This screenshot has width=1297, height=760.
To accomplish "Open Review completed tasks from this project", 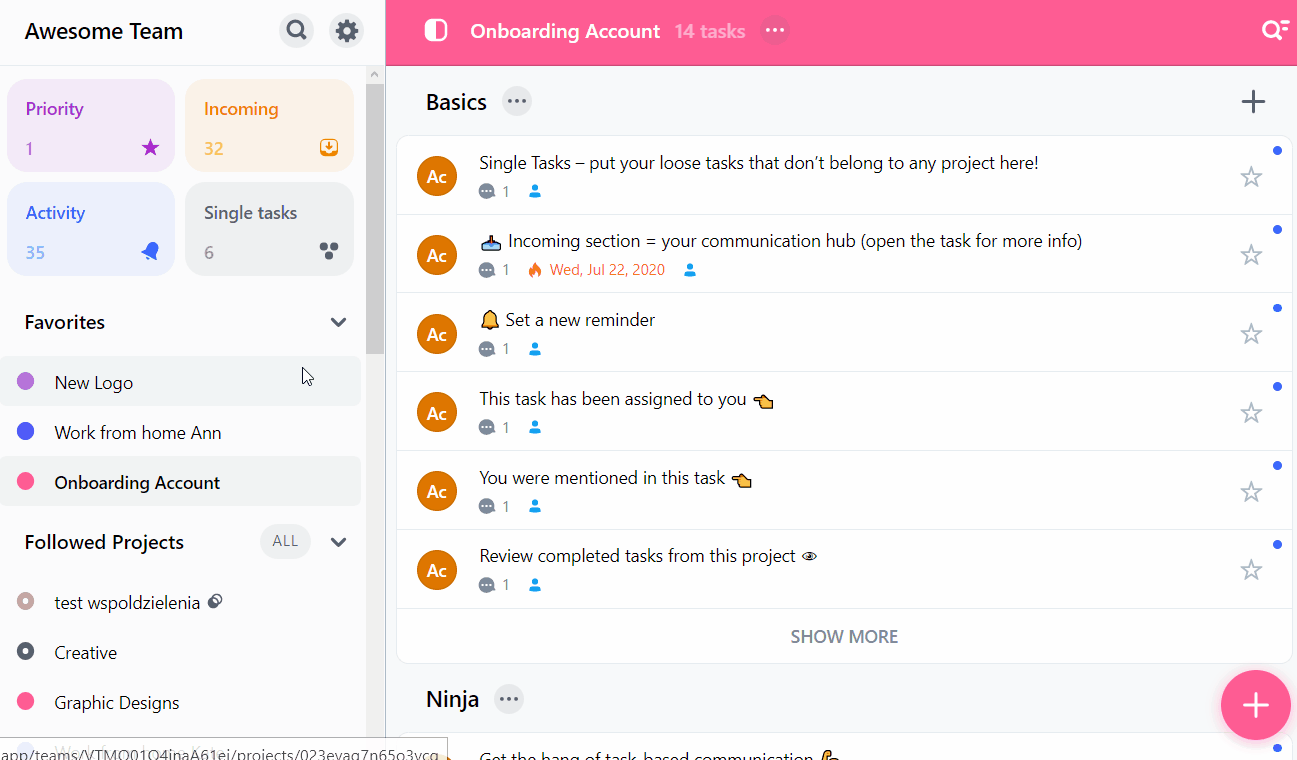I will pyautogui.click(x=637, y=556).
